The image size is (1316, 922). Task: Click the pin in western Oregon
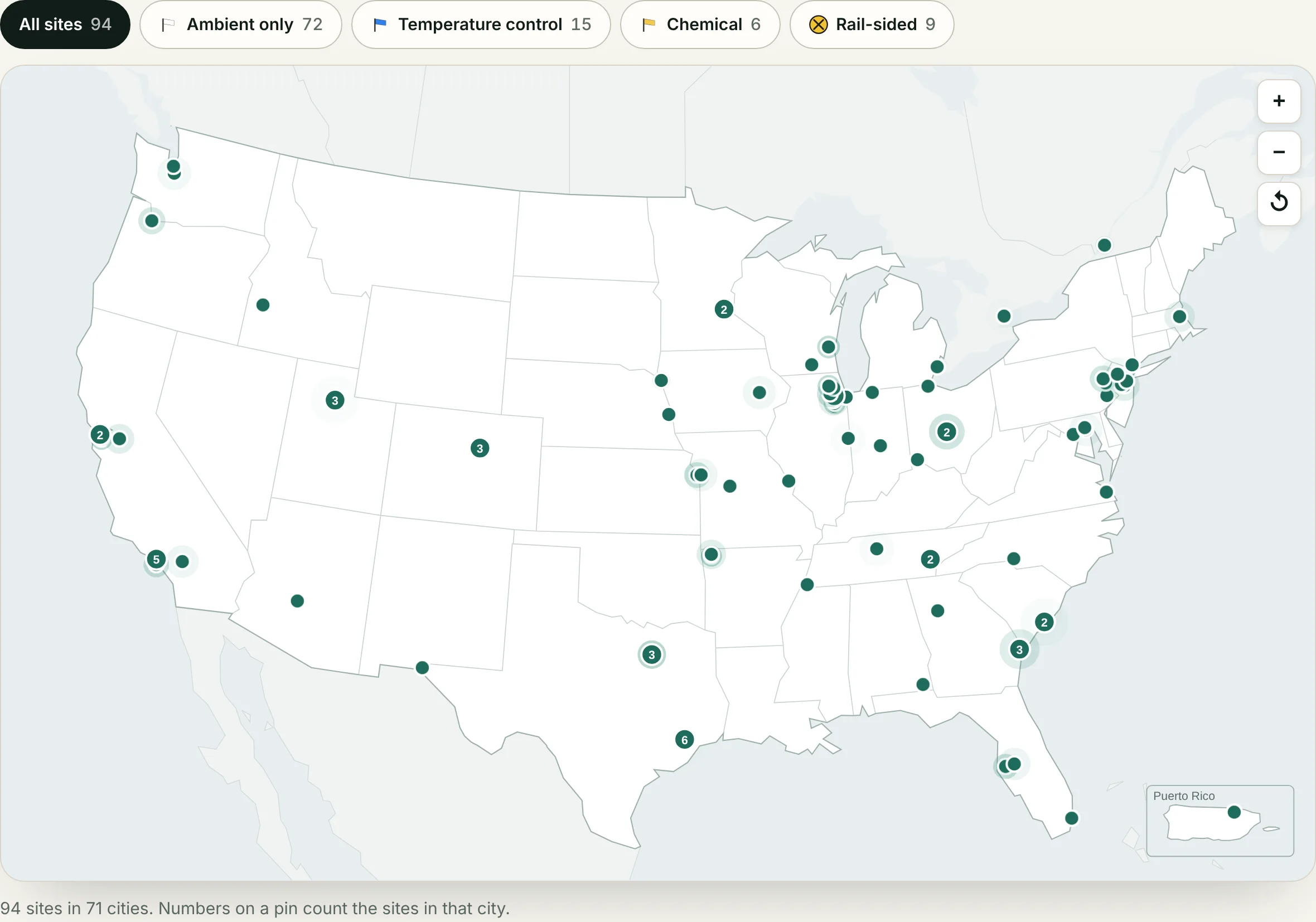[x=151, y=221]
